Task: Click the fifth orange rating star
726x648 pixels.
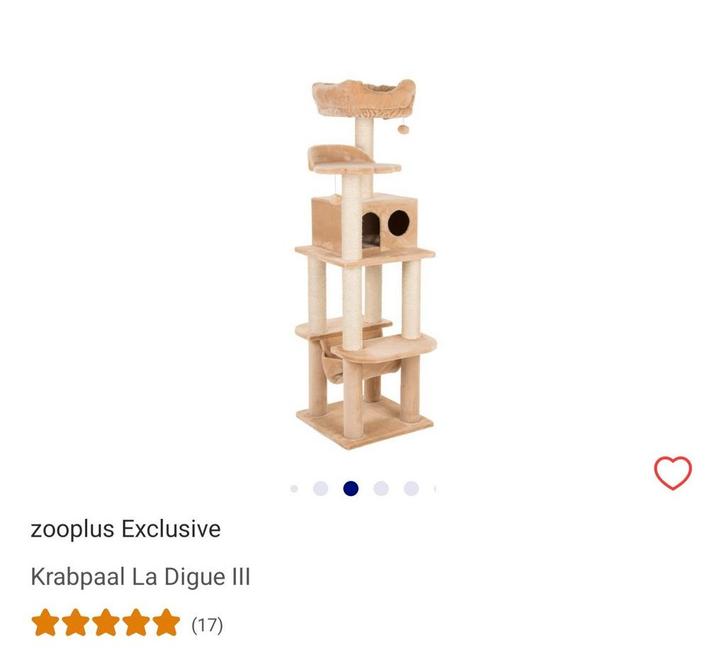Action: [166, 623]
